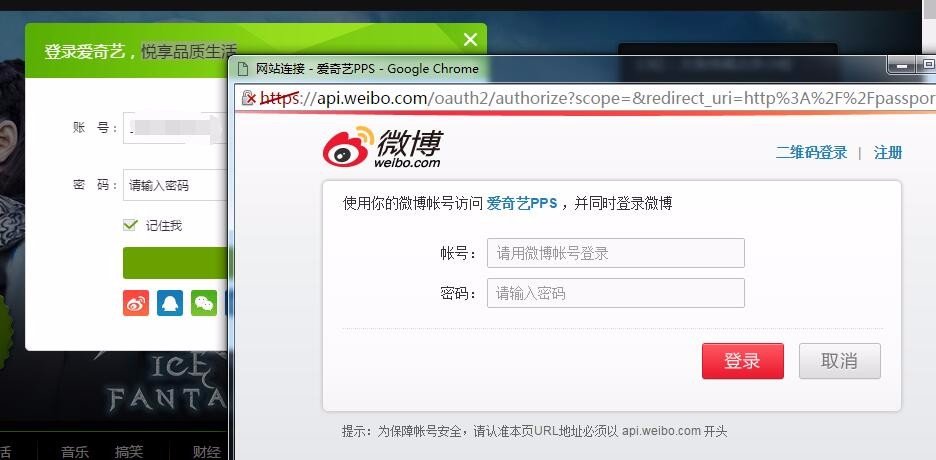
Task: Focus the Weibo 密码 password field
Action: point(615,293)
